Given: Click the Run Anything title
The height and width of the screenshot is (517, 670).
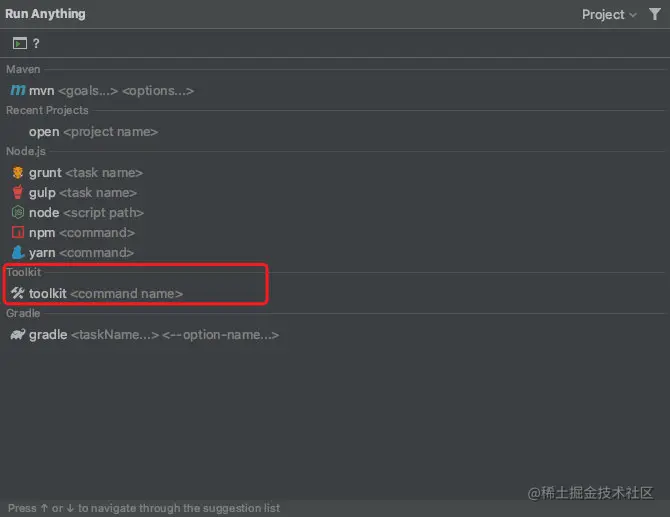Looking at the screenshot, I should (x=45, y=14).
